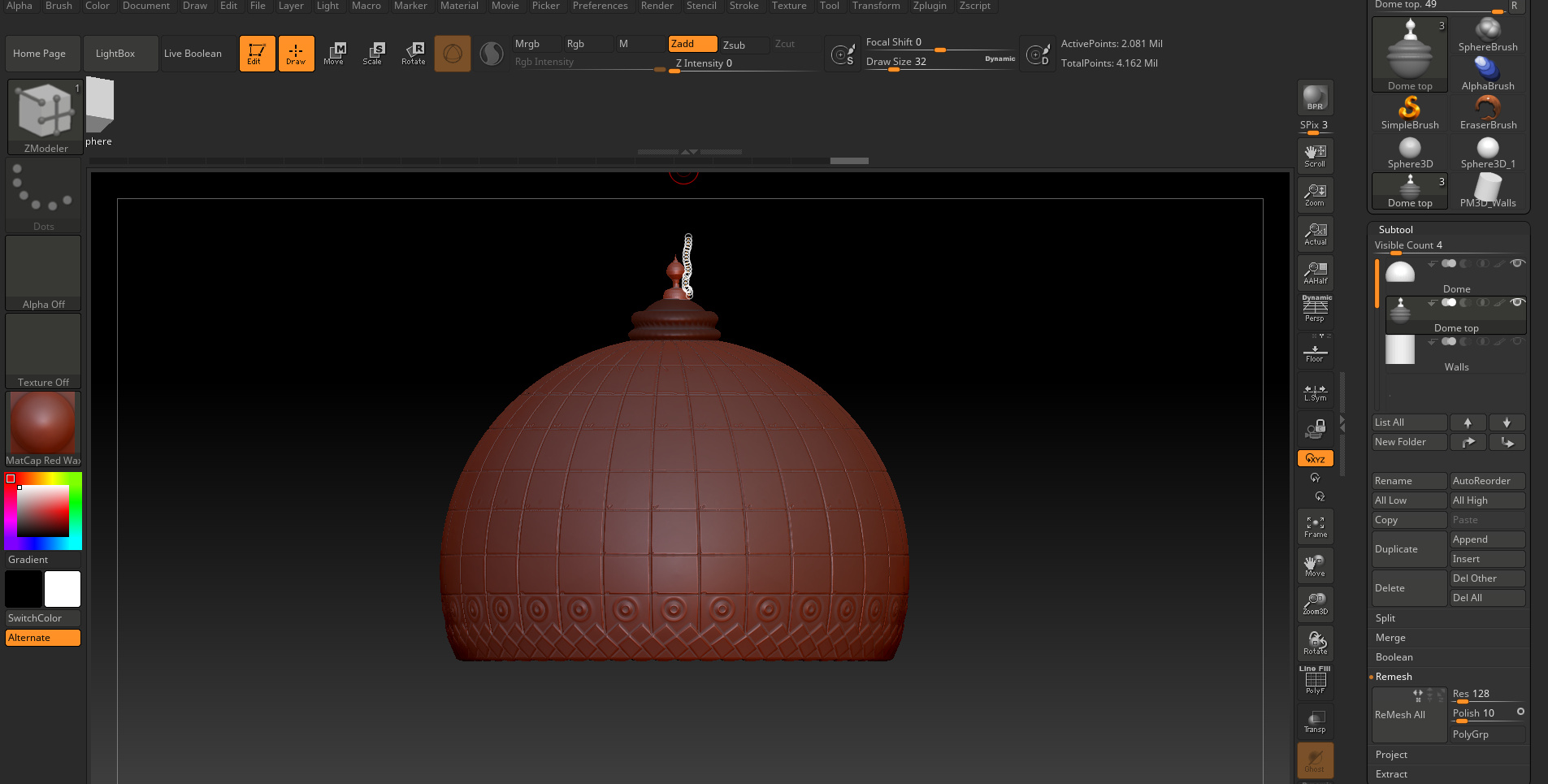Viewport: 1548px width, 784px height.
Task: Toggle XYZ rotation mode
Action: [x=1315, y=458]
